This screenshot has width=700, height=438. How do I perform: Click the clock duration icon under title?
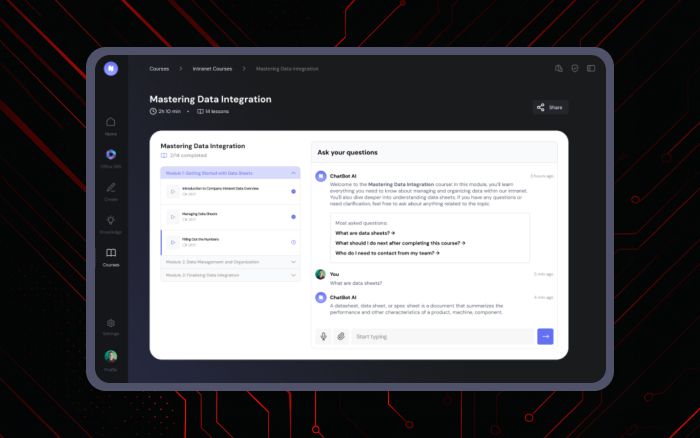[153, 111]
